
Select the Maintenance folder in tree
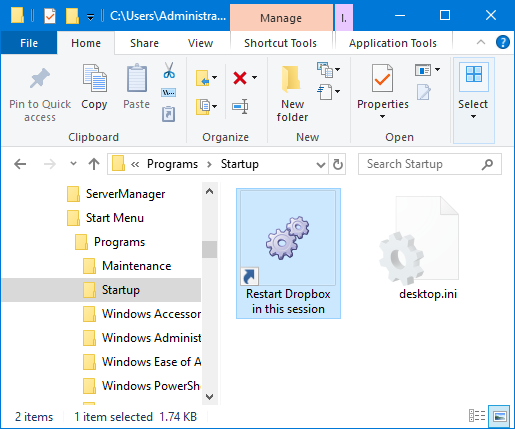click(136, 266)
